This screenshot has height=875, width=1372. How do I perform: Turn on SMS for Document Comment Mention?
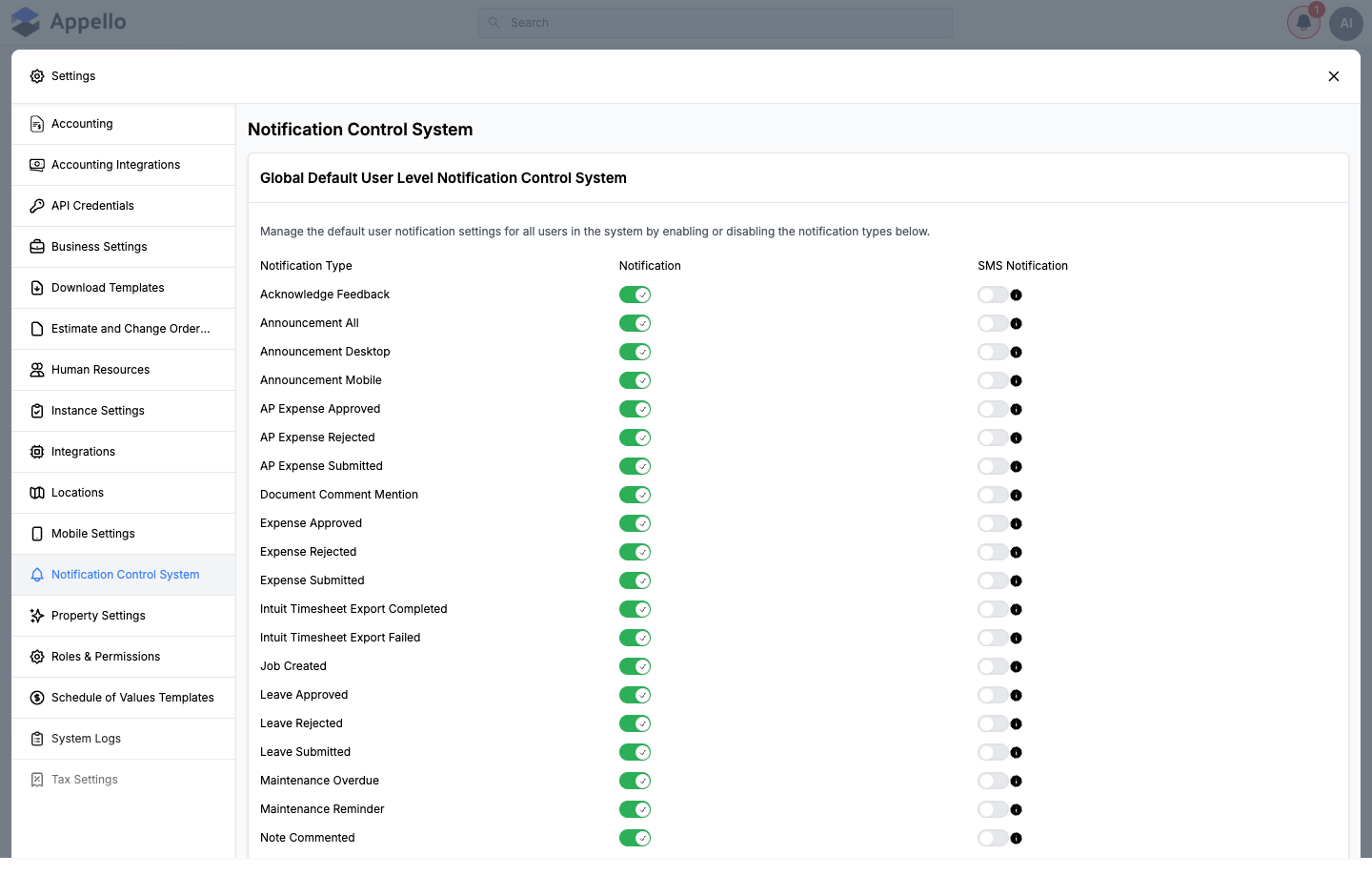tap(993, 495)
